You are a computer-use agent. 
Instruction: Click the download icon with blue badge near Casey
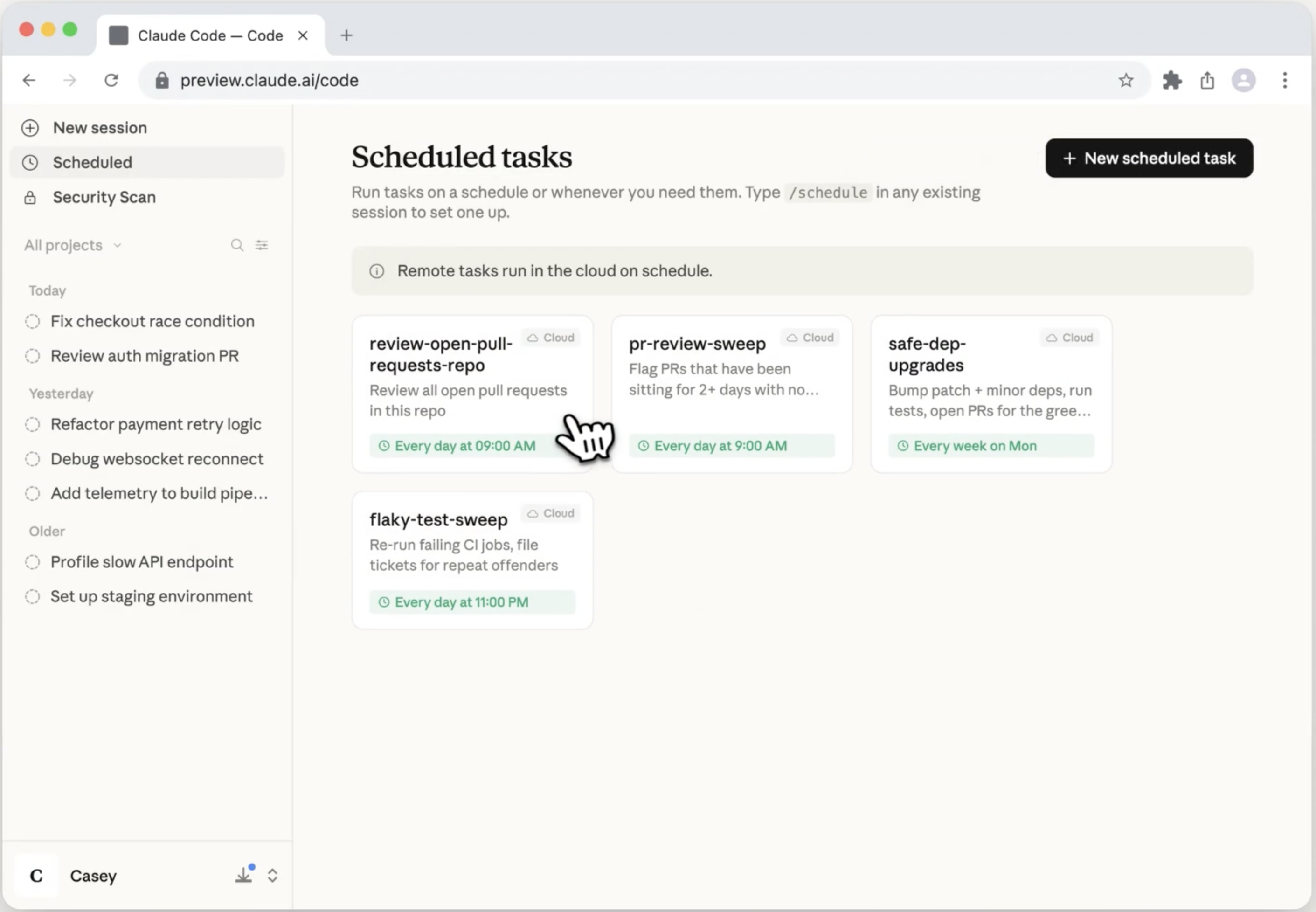coord(244,876)
